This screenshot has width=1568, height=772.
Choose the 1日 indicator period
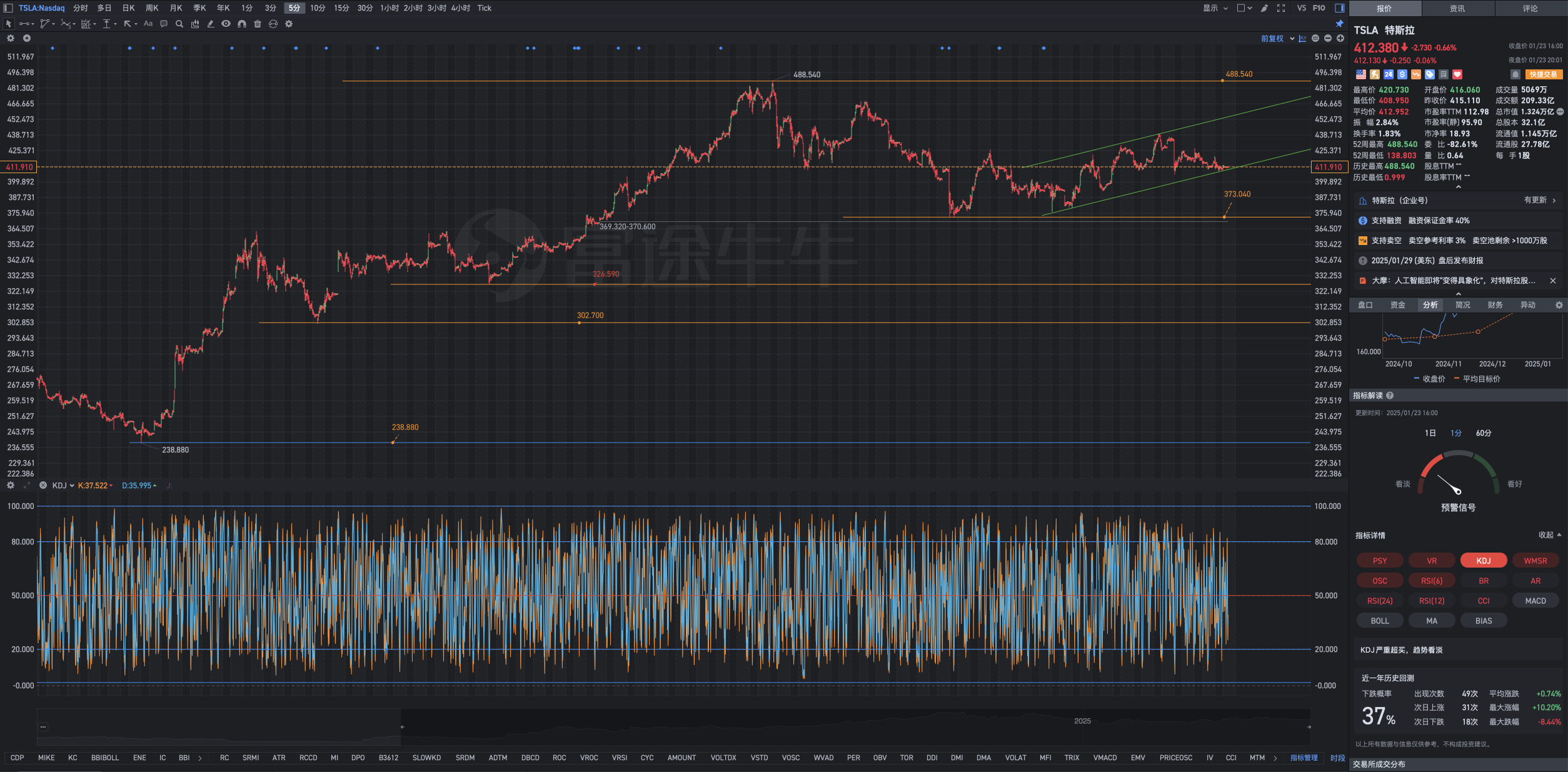pyautogui.click(x=1430, y=433)
